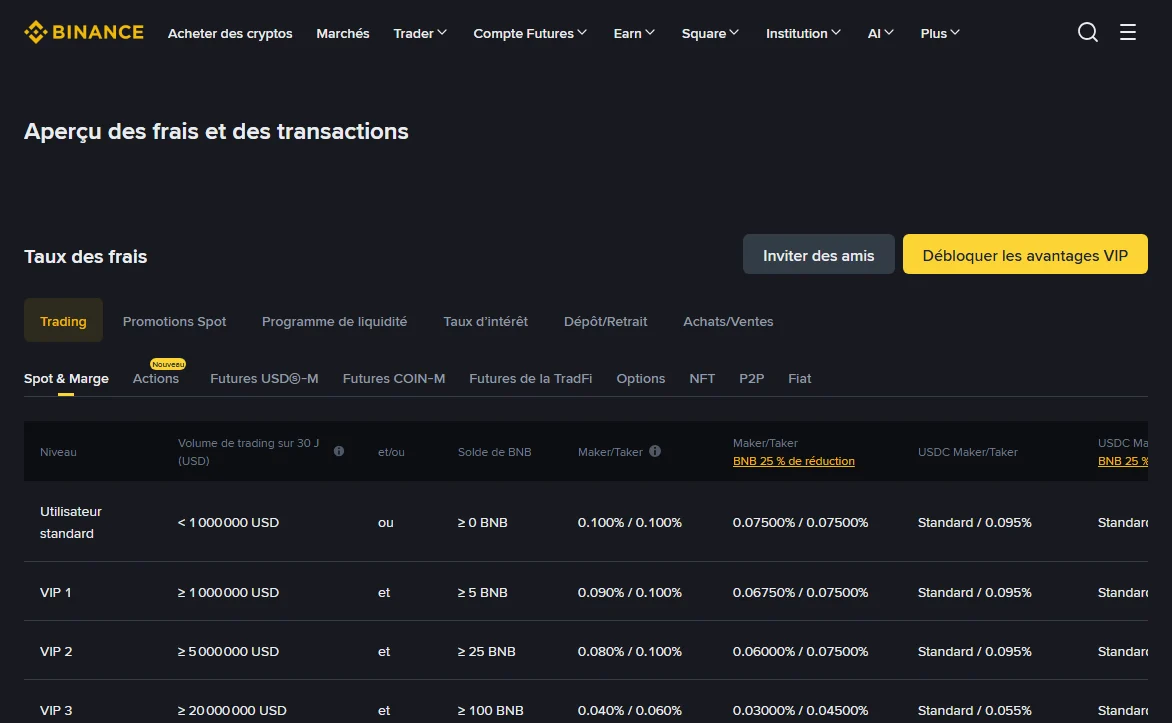Click the '0.03000% / 0.04500%' cell
This screenshot has height=723, width=1172.
[x=801, y=710]
